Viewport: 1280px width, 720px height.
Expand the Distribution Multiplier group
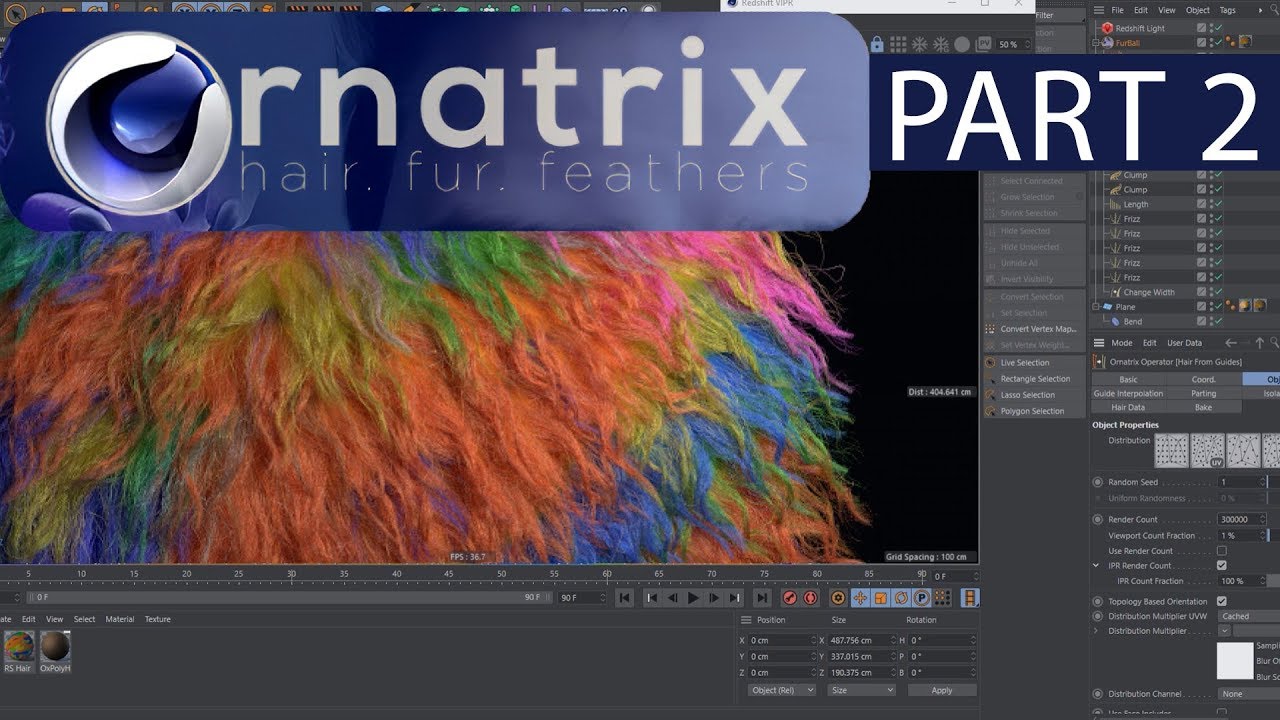pyautogui.click(x=1096, y=631)
